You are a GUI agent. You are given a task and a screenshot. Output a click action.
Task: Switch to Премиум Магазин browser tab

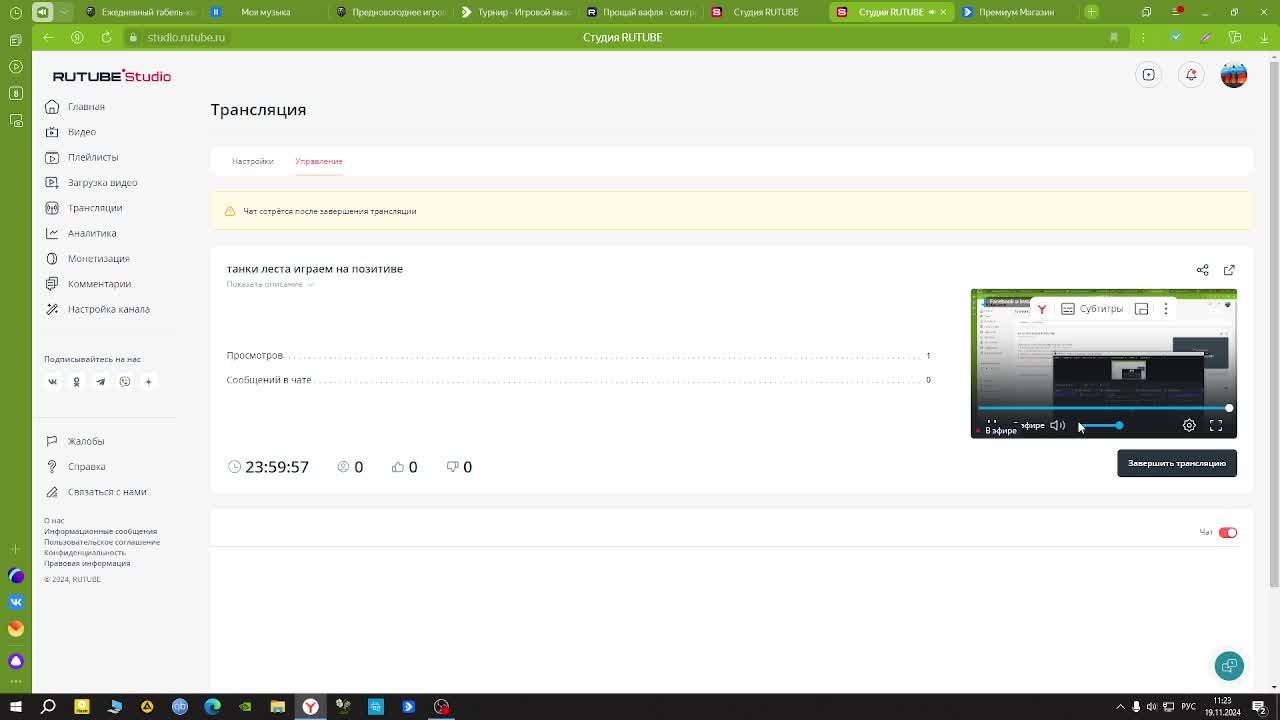[1016, 12]
